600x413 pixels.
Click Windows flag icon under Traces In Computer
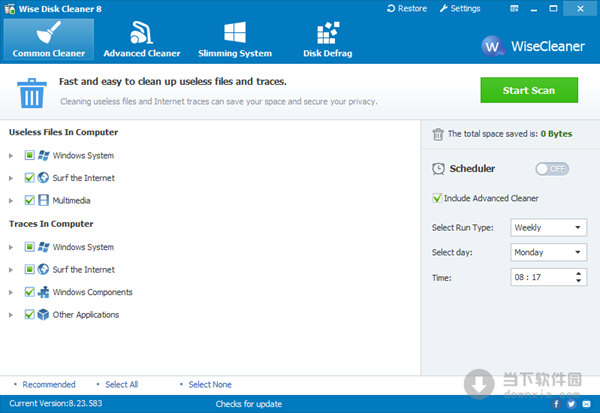[x=43, y=247]
